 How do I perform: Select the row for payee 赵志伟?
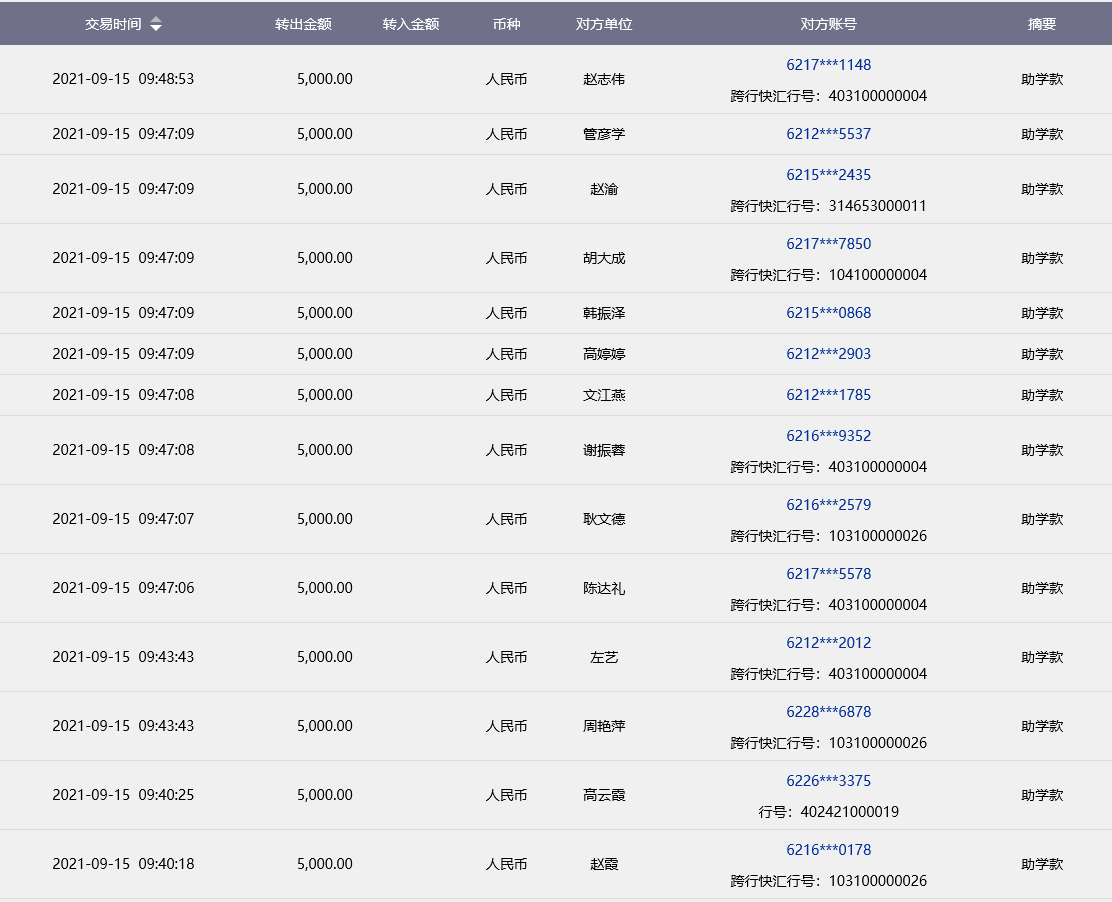click(x=603, y=79)
